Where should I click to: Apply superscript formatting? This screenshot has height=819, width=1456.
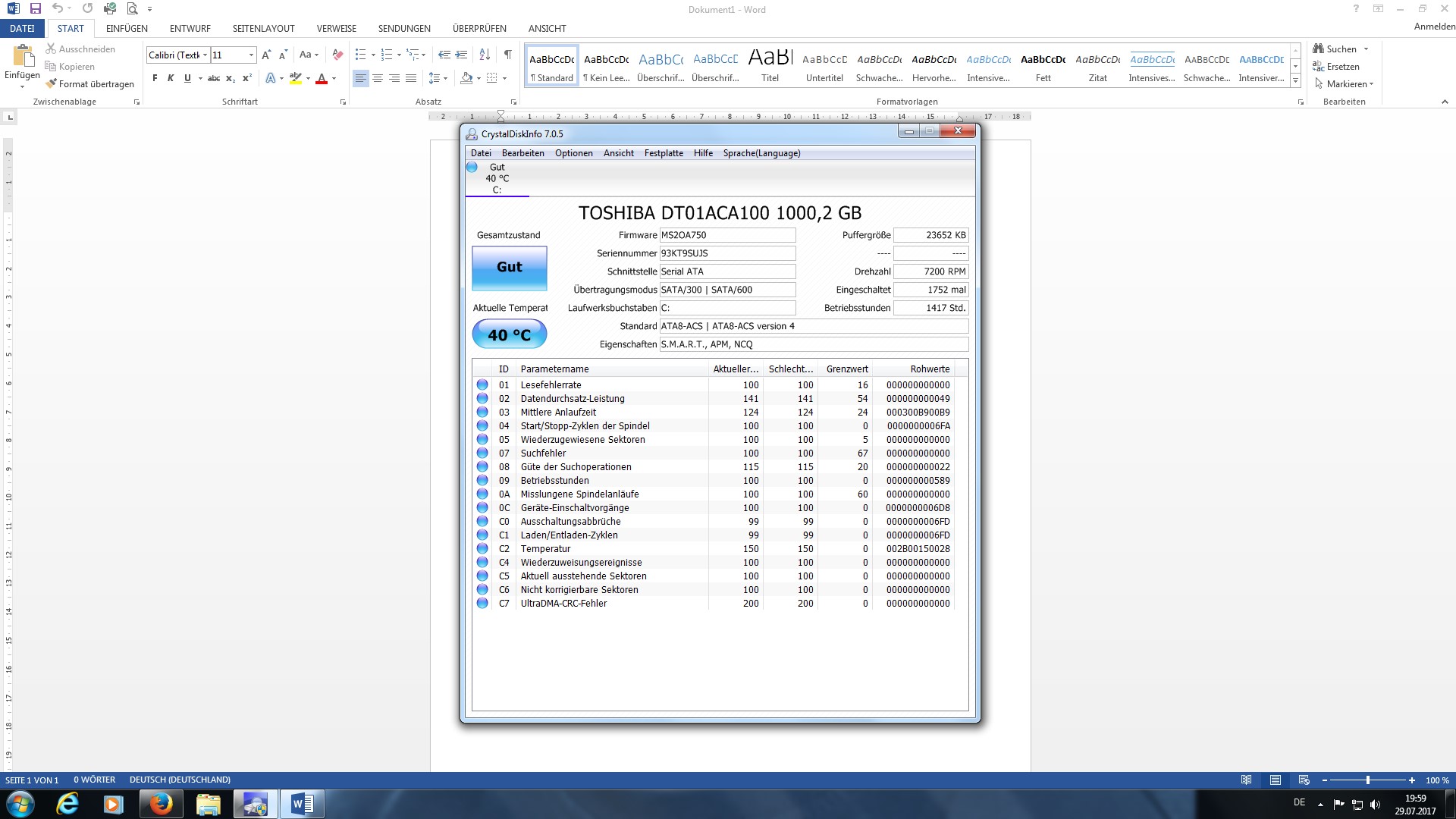[247, 78]
